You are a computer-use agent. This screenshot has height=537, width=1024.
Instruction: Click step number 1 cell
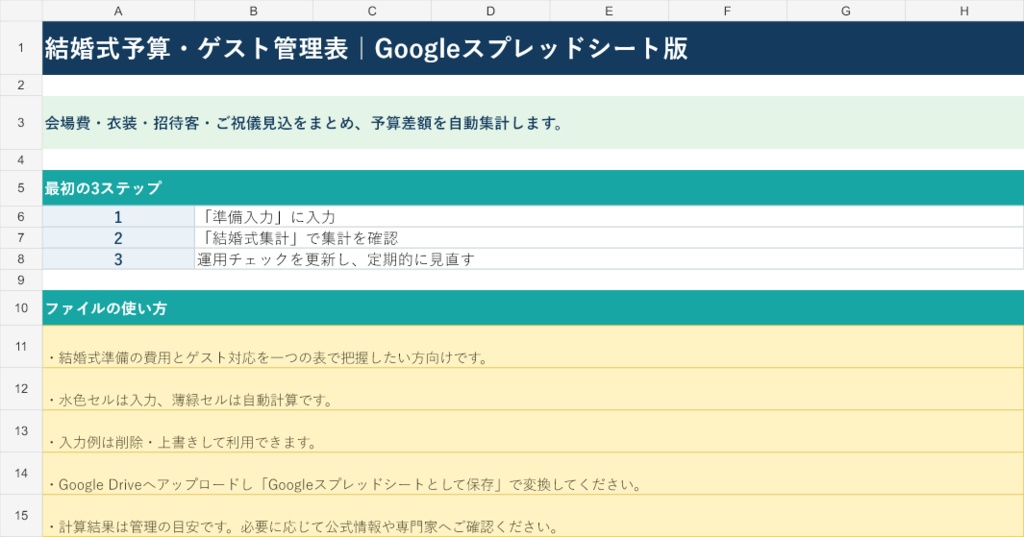[x=118, y=217]
